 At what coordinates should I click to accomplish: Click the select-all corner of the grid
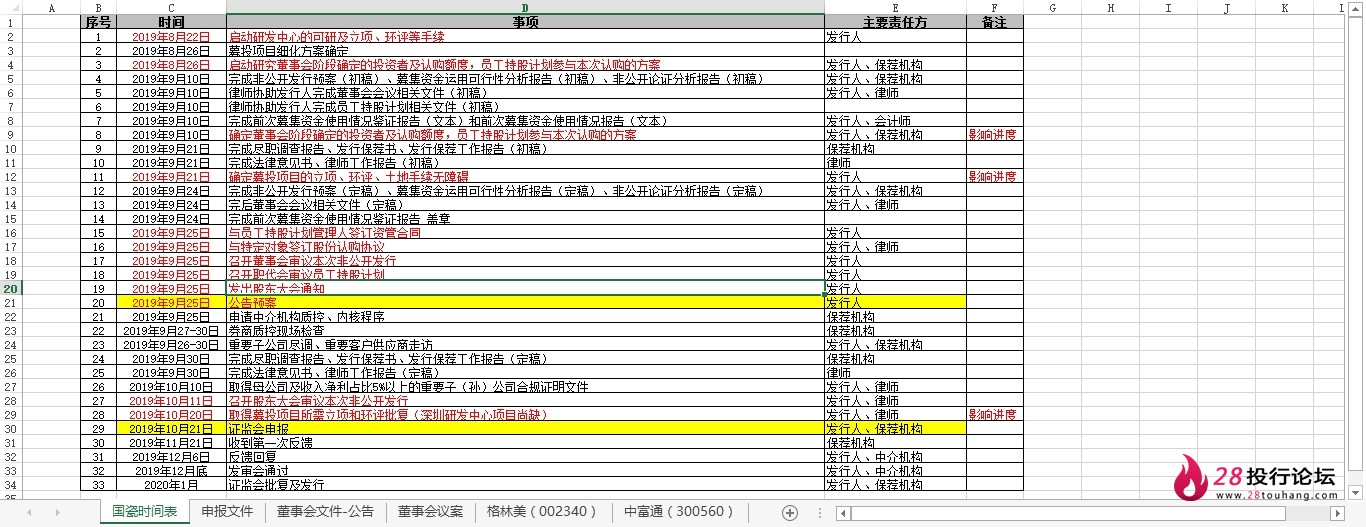coord(10,7)
